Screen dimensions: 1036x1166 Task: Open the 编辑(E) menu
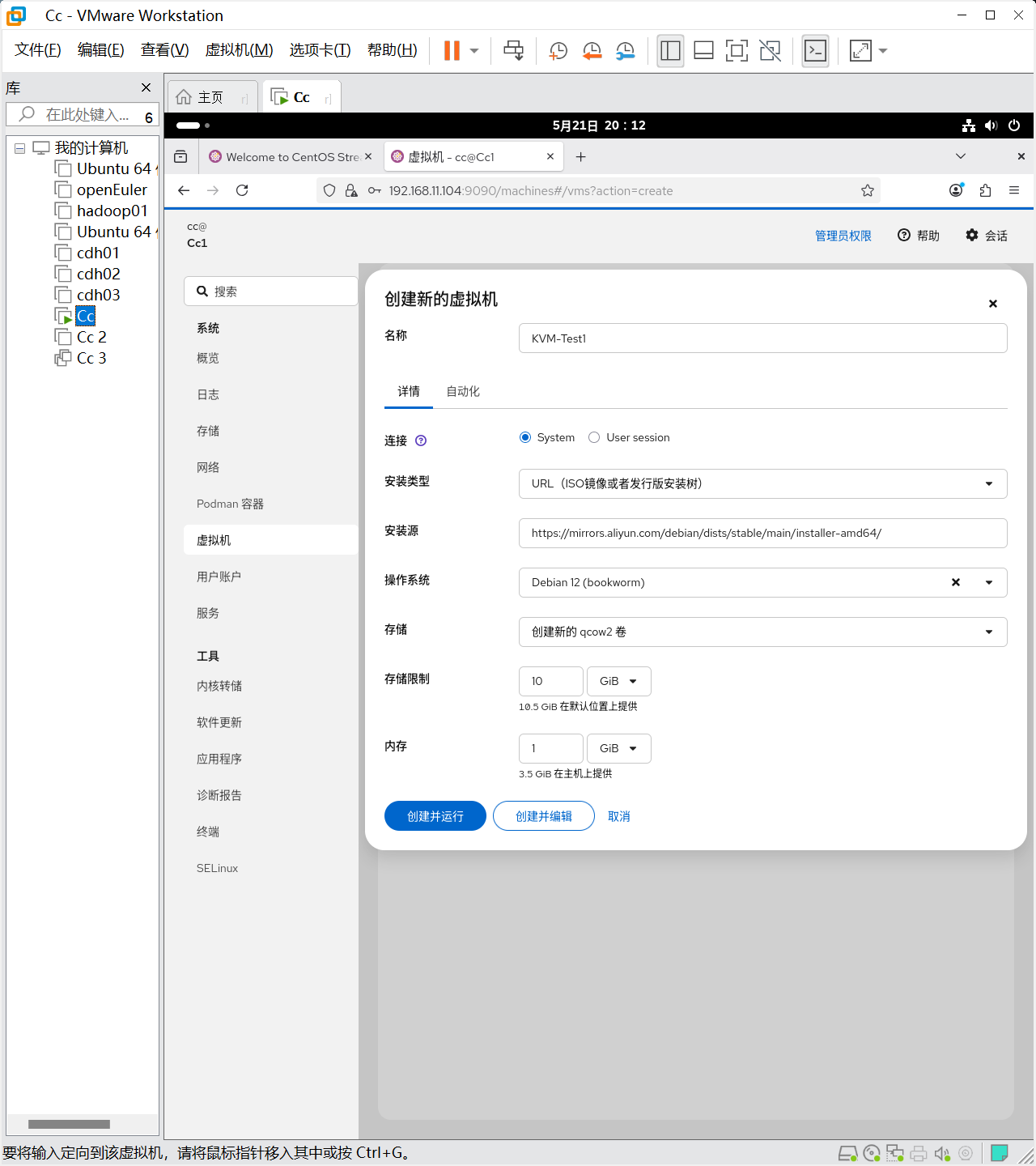click(x=100, y=50)
